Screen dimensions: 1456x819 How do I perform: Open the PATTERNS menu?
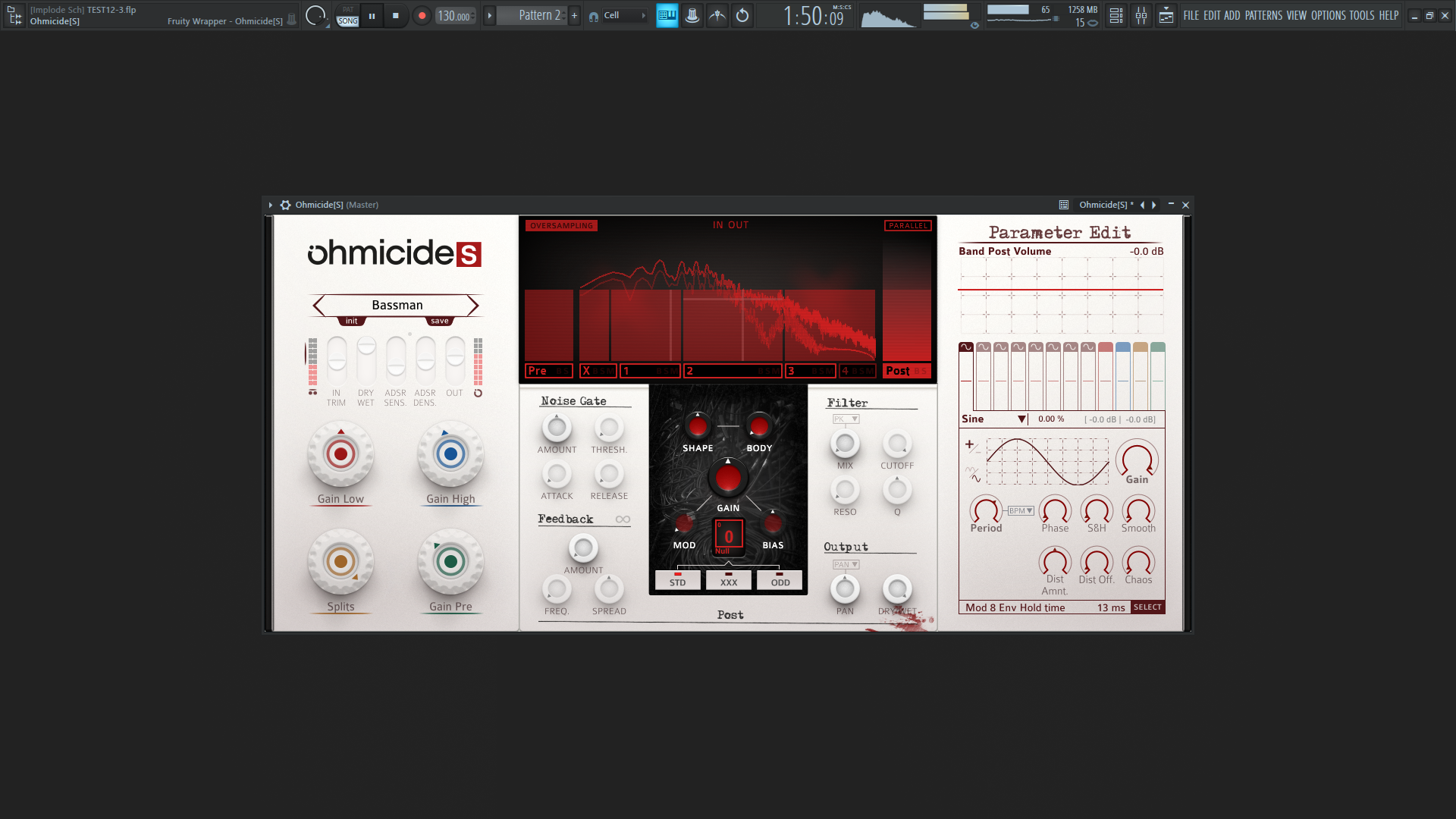coord(1263,15)
